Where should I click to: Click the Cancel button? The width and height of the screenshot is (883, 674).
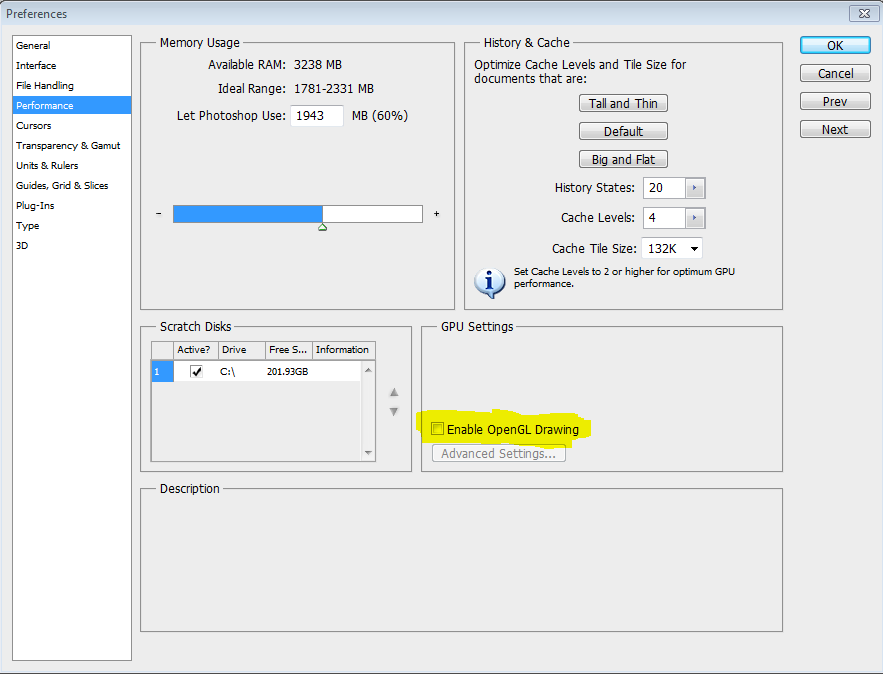pyautogui.click(x=835, y=73)
